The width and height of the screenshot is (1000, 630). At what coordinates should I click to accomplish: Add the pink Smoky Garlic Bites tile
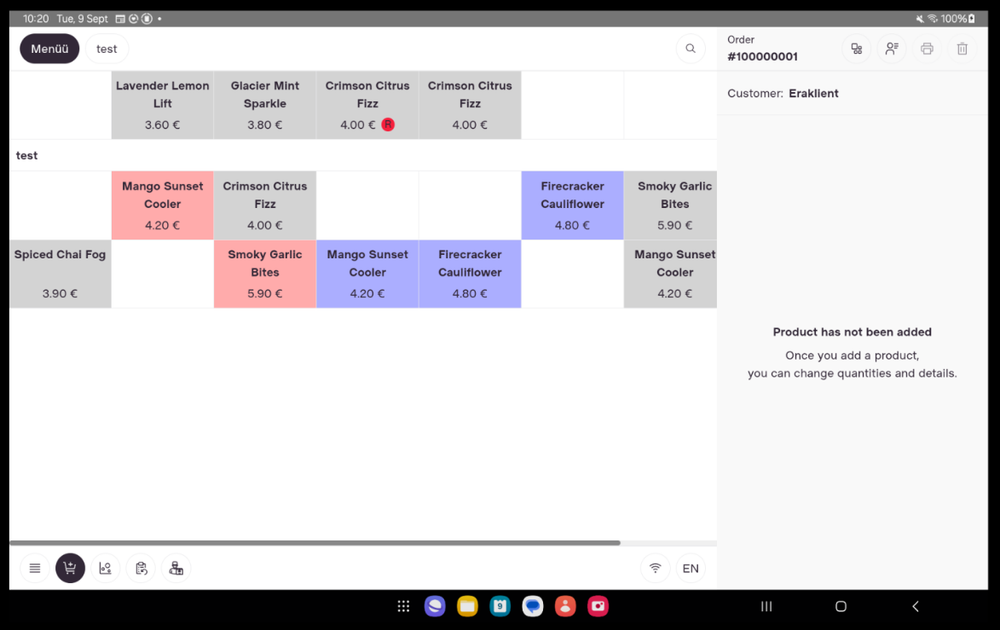[x=265, y=274]
